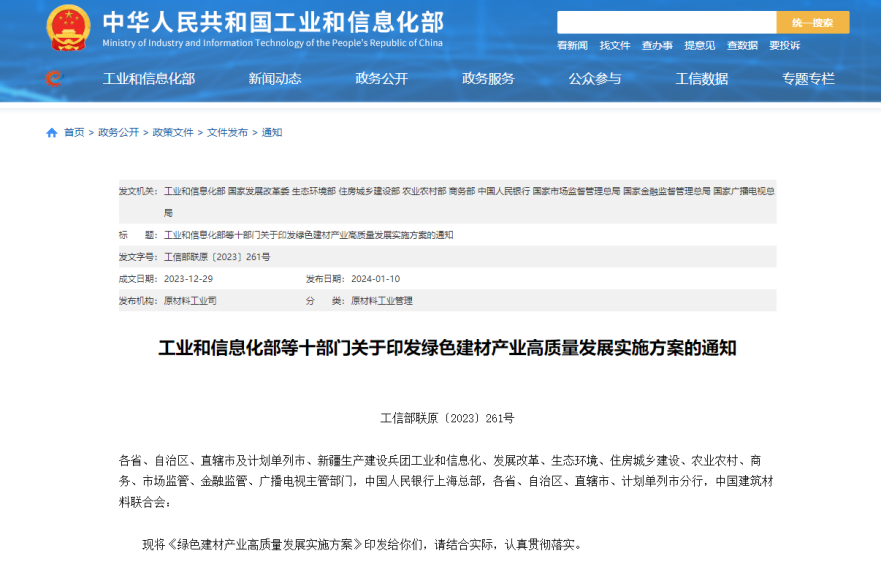The image size is (881, 567).
Task: Select the 专题专栏 navigation item
Action: click(x=808, y=79)
